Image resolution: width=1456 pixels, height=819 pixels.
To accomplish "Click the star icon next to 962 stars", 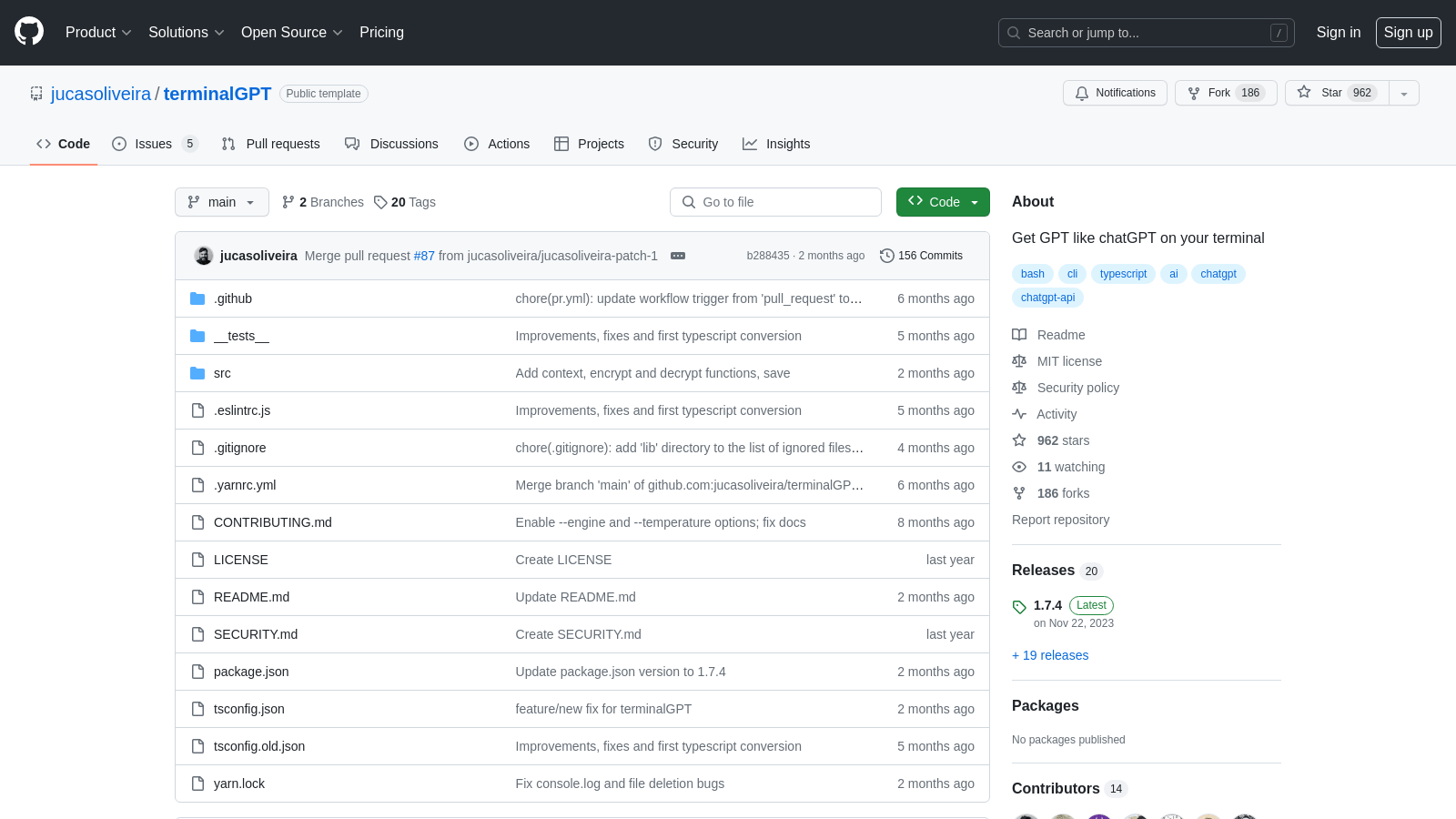I will (x=1019, y=440).
